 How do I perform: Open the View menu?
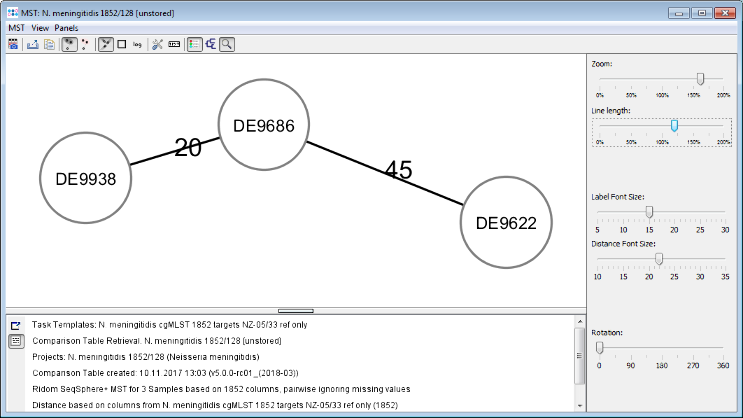point(39,28)
